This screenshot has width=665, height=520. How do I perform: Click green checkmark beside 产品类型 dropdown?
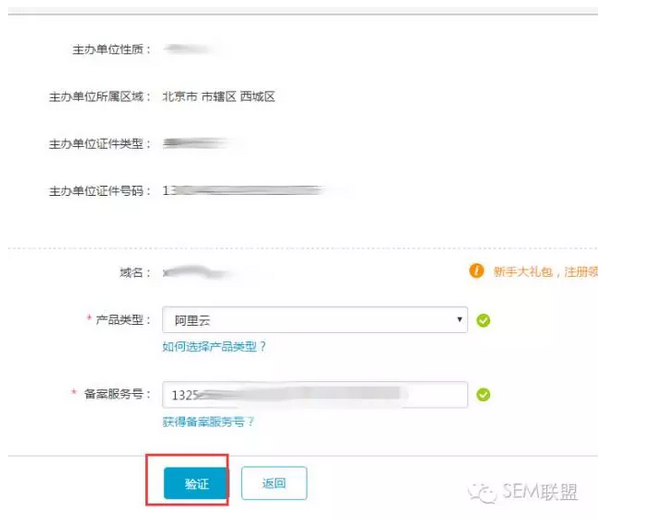[x=483, y=320]
